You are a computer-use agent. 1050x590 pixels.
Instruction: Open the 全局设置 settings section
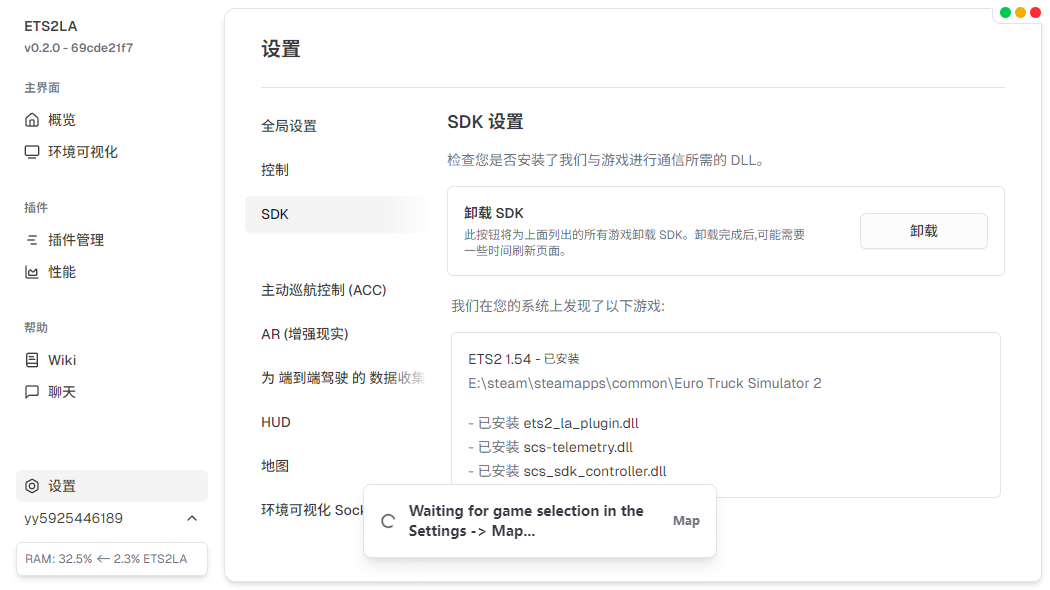point(289,126)
